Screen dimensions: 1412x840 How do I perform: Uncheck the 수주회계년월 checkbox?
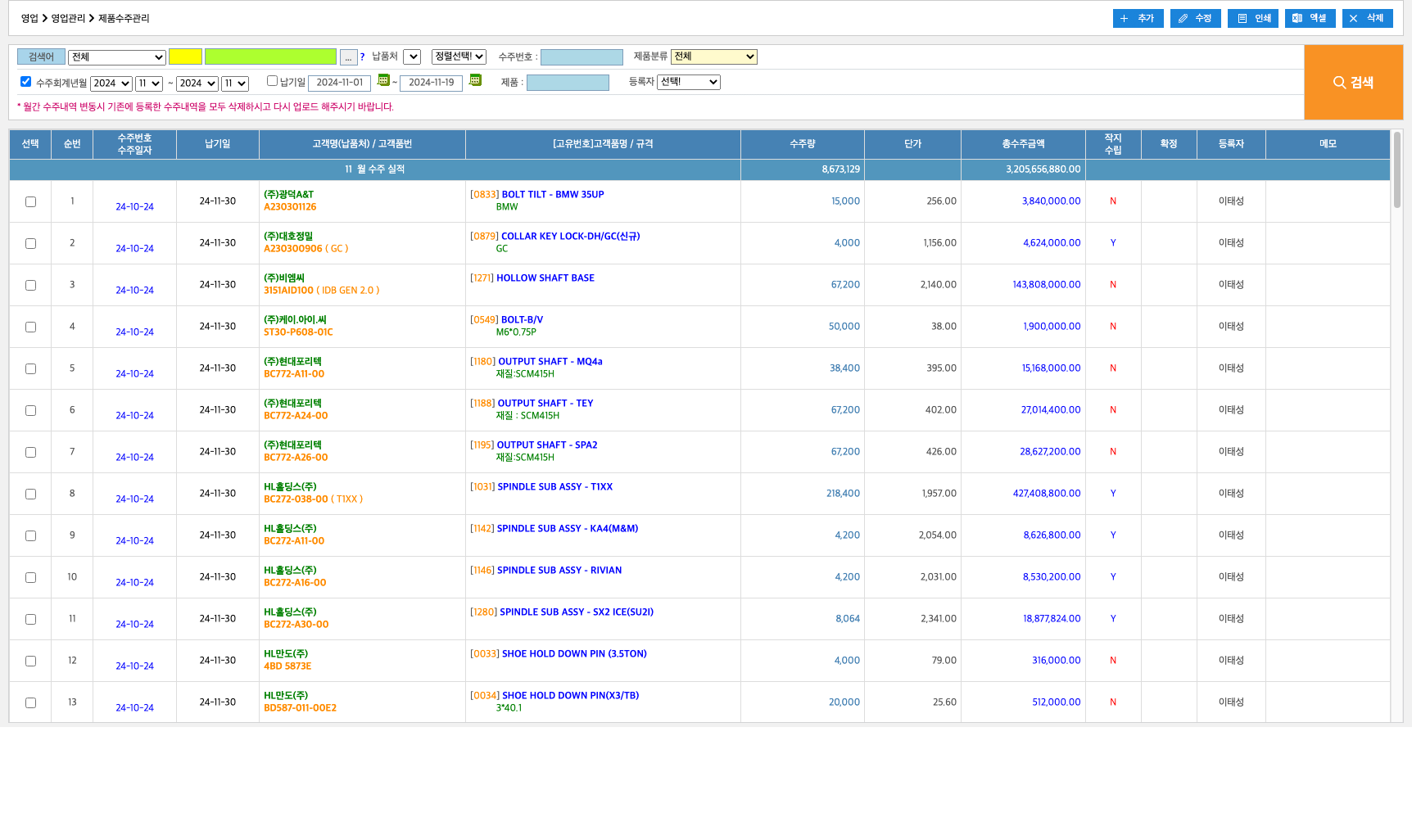click(x=26, y=82)
